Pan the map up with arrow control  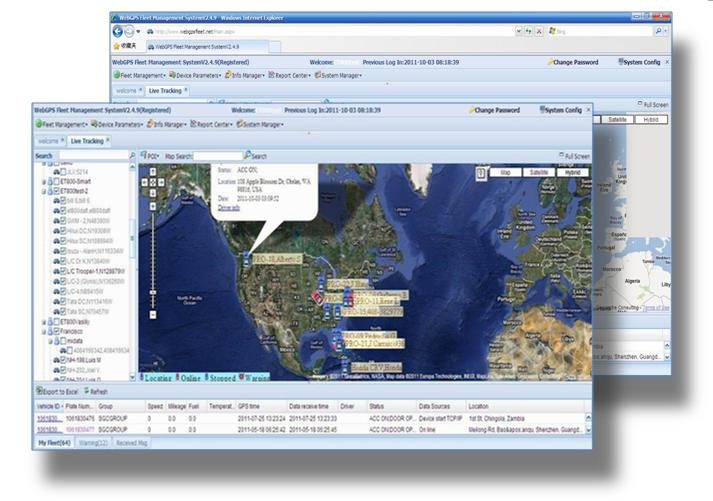tap(153, 172)
